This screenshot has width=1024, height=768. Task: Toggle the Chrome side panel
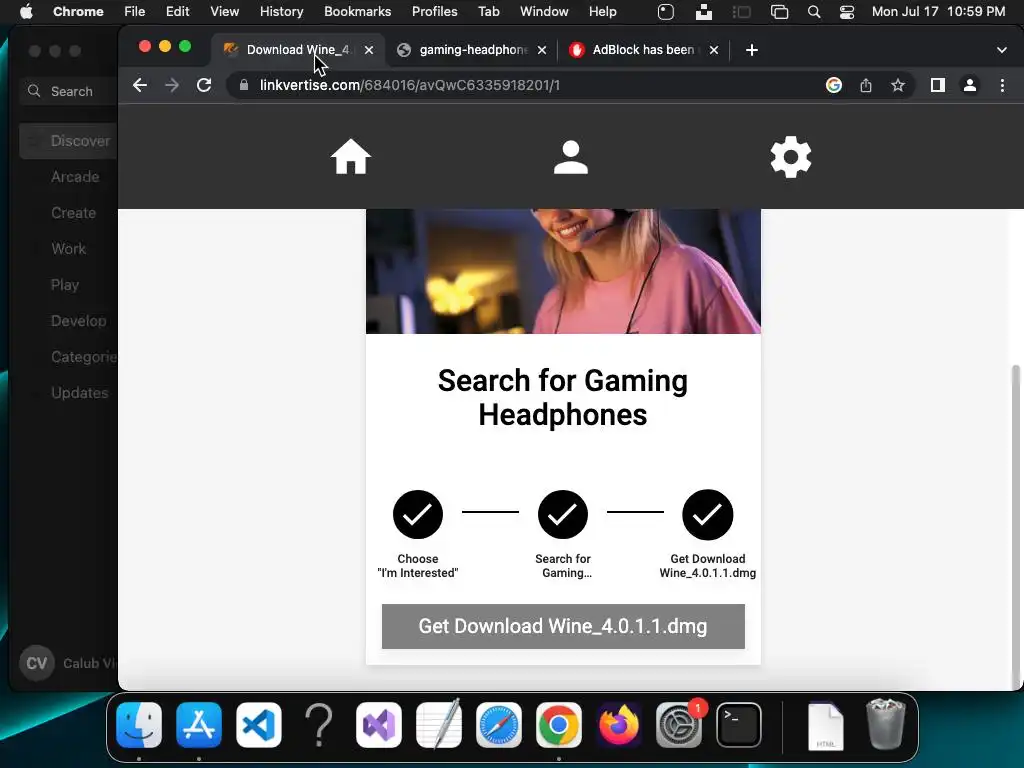938,85
